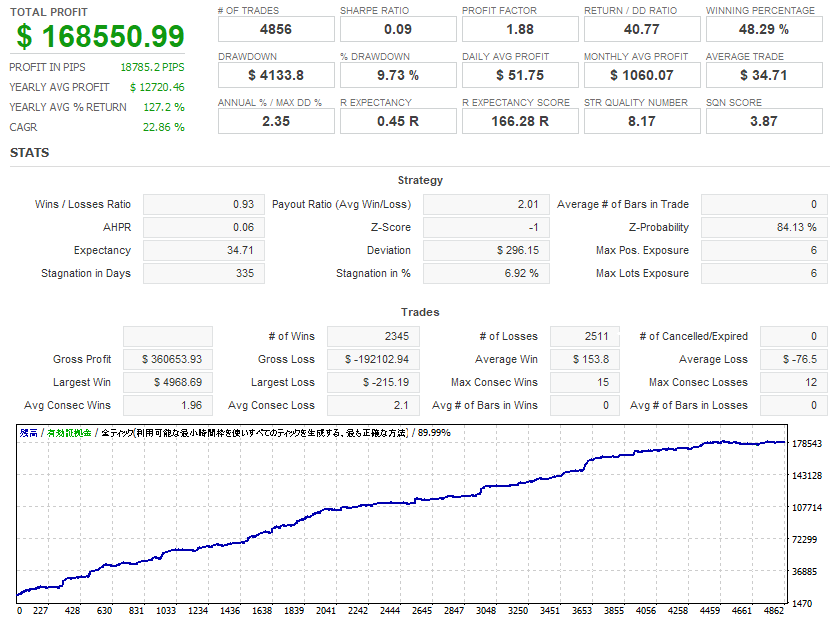Select the Payout Ratio (Avg Win/Loss) label

point(341,205)
